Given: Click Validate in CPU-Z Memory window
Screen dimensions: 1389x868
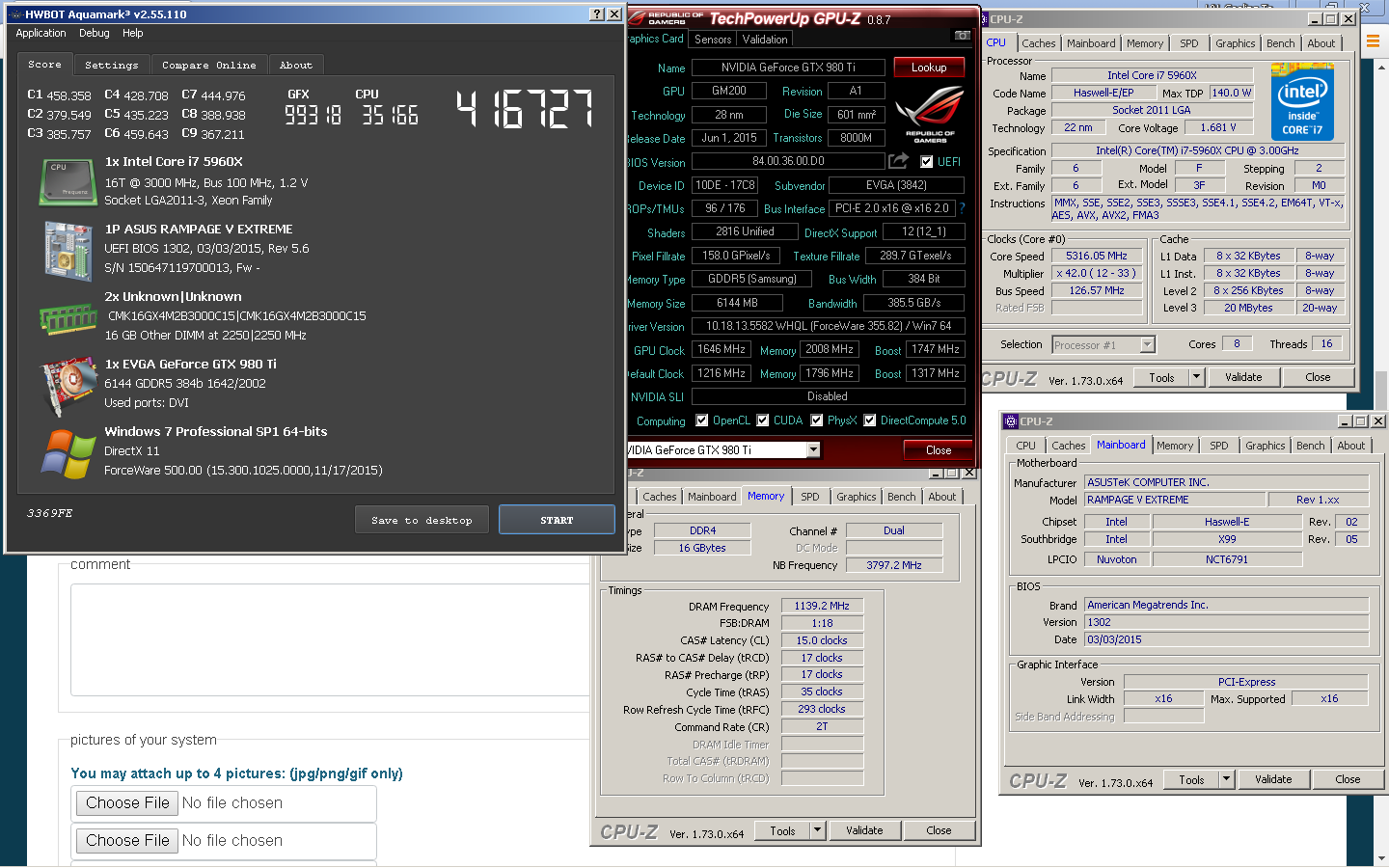Looking at the screenshot, I should [x=864, y=830].
